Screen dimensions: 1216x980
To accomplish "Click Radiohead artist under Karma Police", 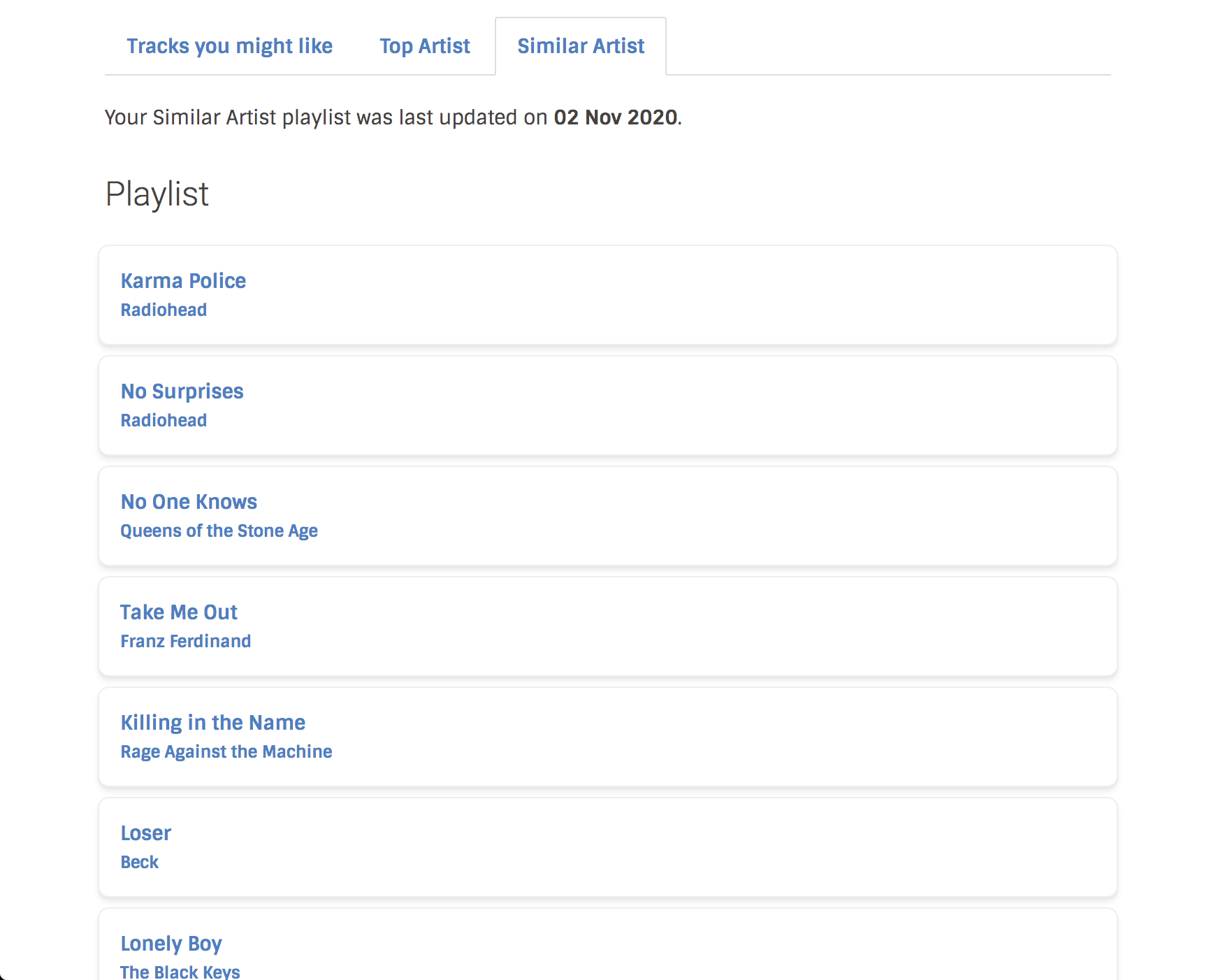I will click(x=164, y=310).
